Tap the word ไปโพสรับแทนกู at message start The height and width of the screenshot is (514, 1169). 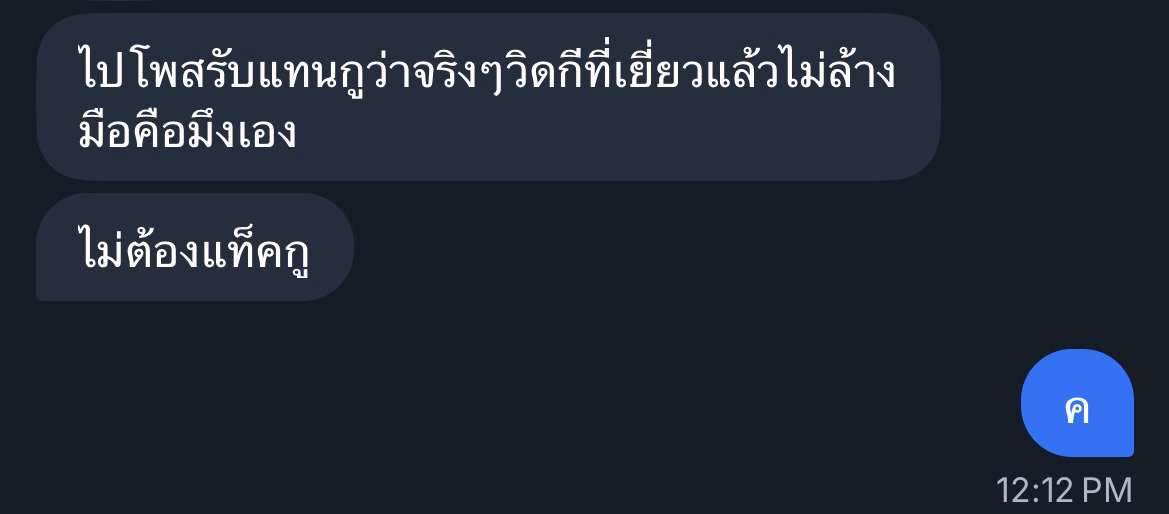[x=215, y=75]
